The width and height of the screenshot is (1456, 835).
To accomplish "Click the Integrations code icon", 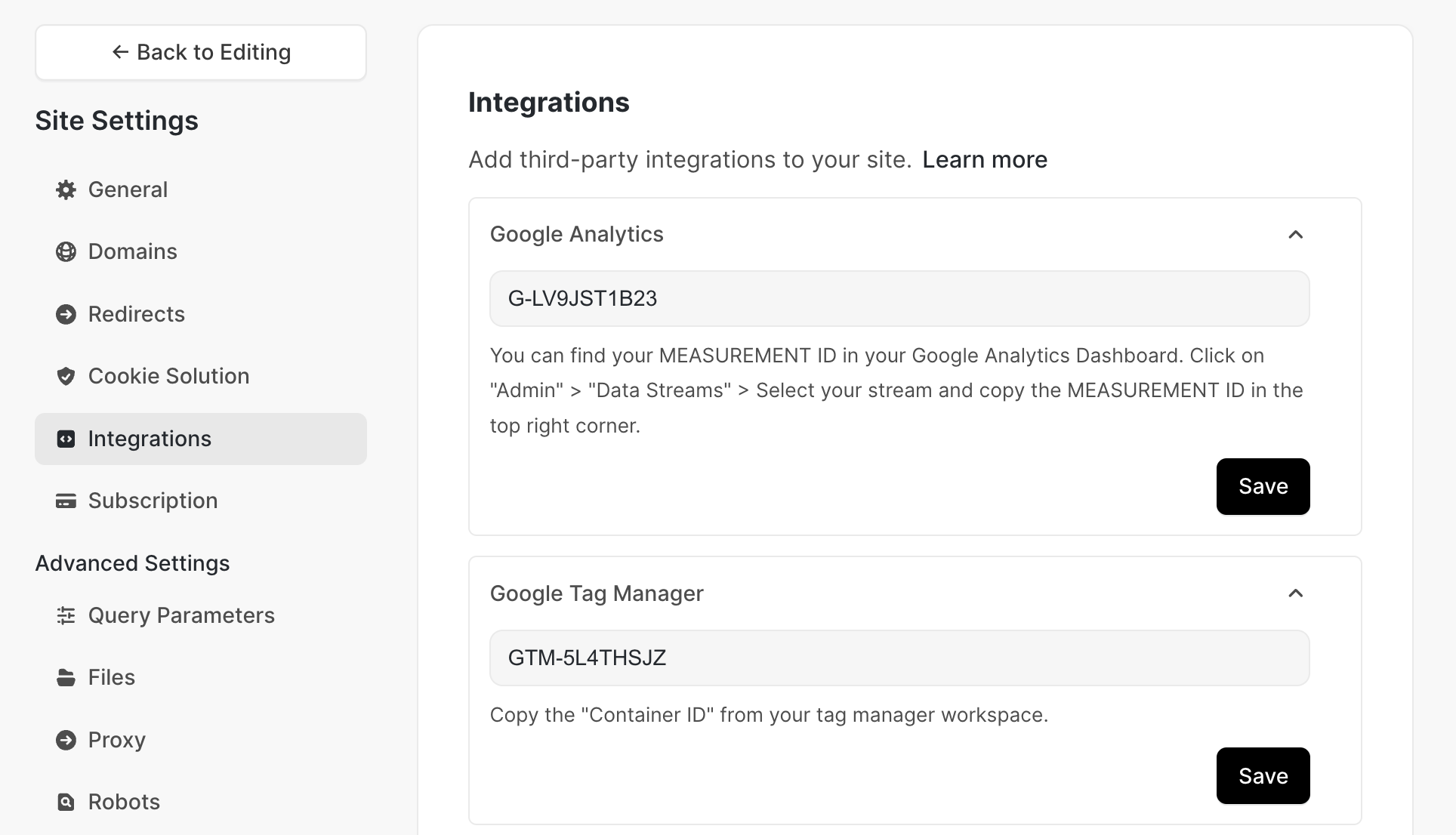I will [x=66, y=439].
